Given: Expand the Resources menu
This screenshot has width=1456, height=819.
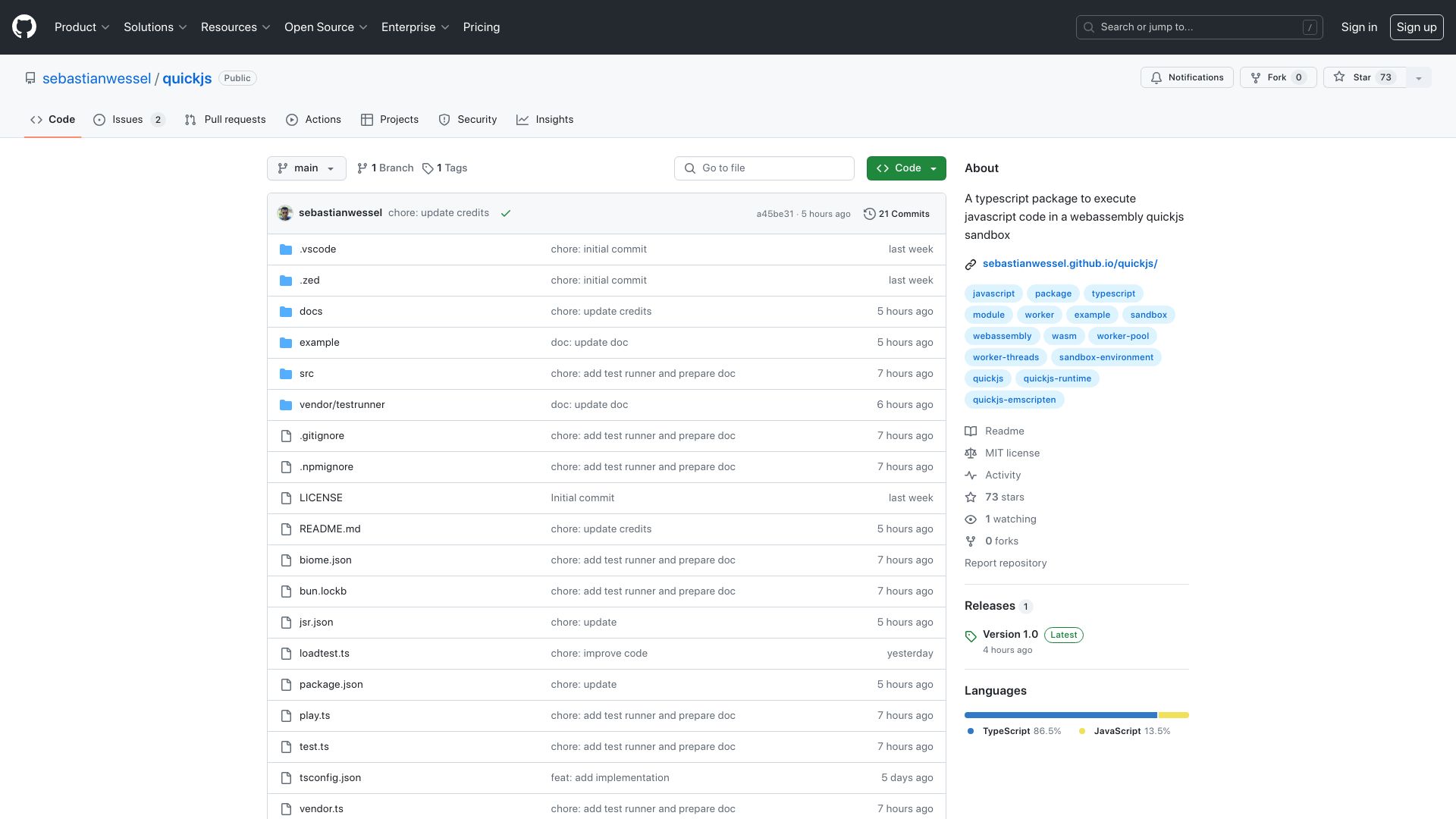Looking at the screenshot, I should pos(235,27).
